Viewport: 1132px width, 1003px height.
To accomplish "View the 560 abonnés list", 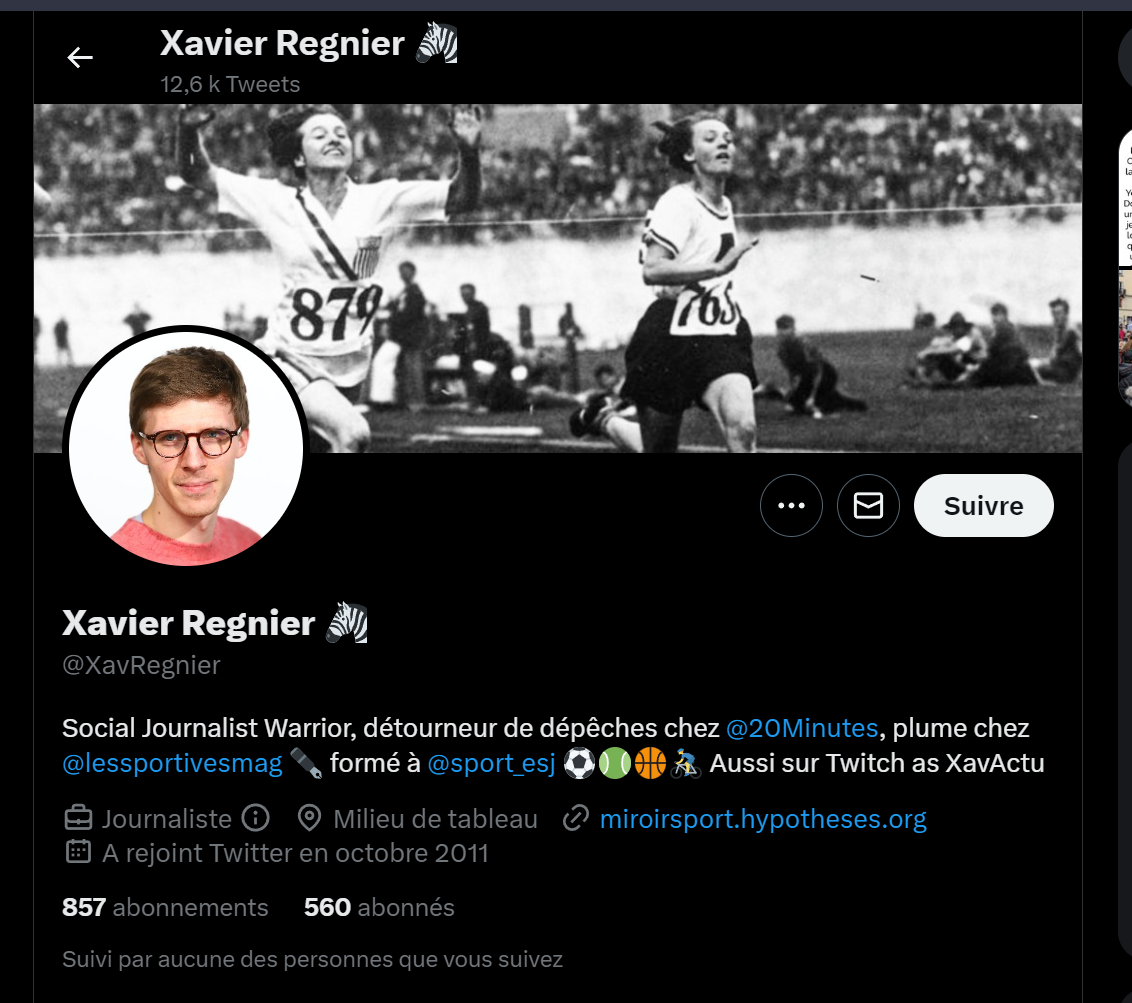I will (379, 907).
